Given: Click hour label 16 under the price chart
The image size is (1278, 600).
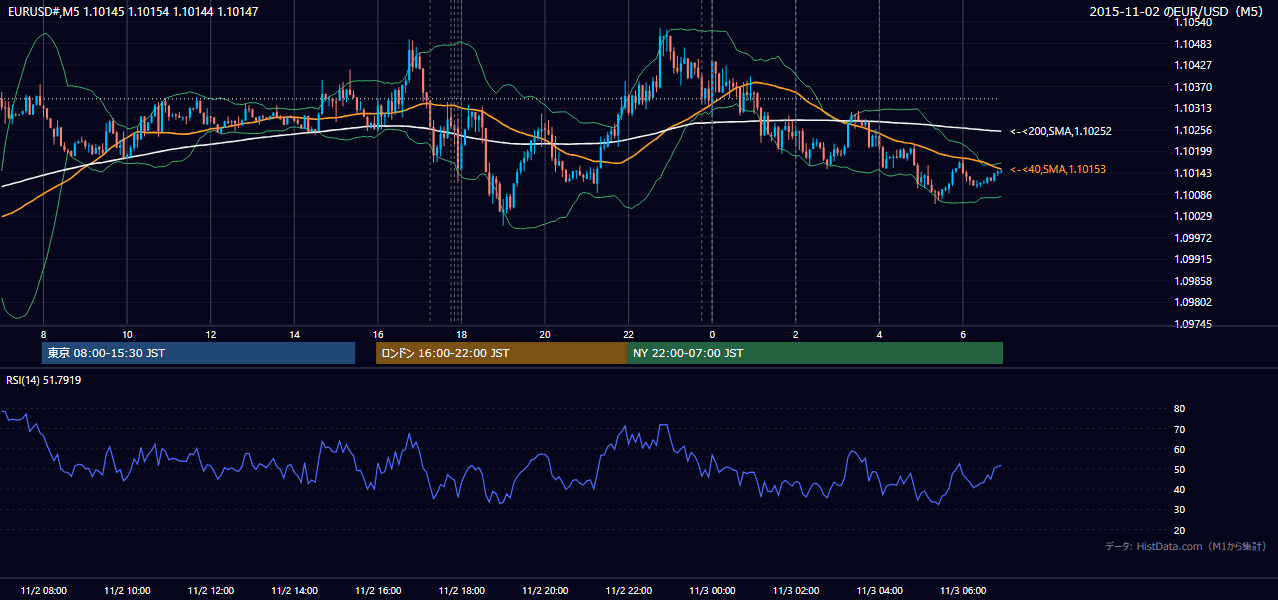Looking at the screenshot, I should click(x=377, y=334).
